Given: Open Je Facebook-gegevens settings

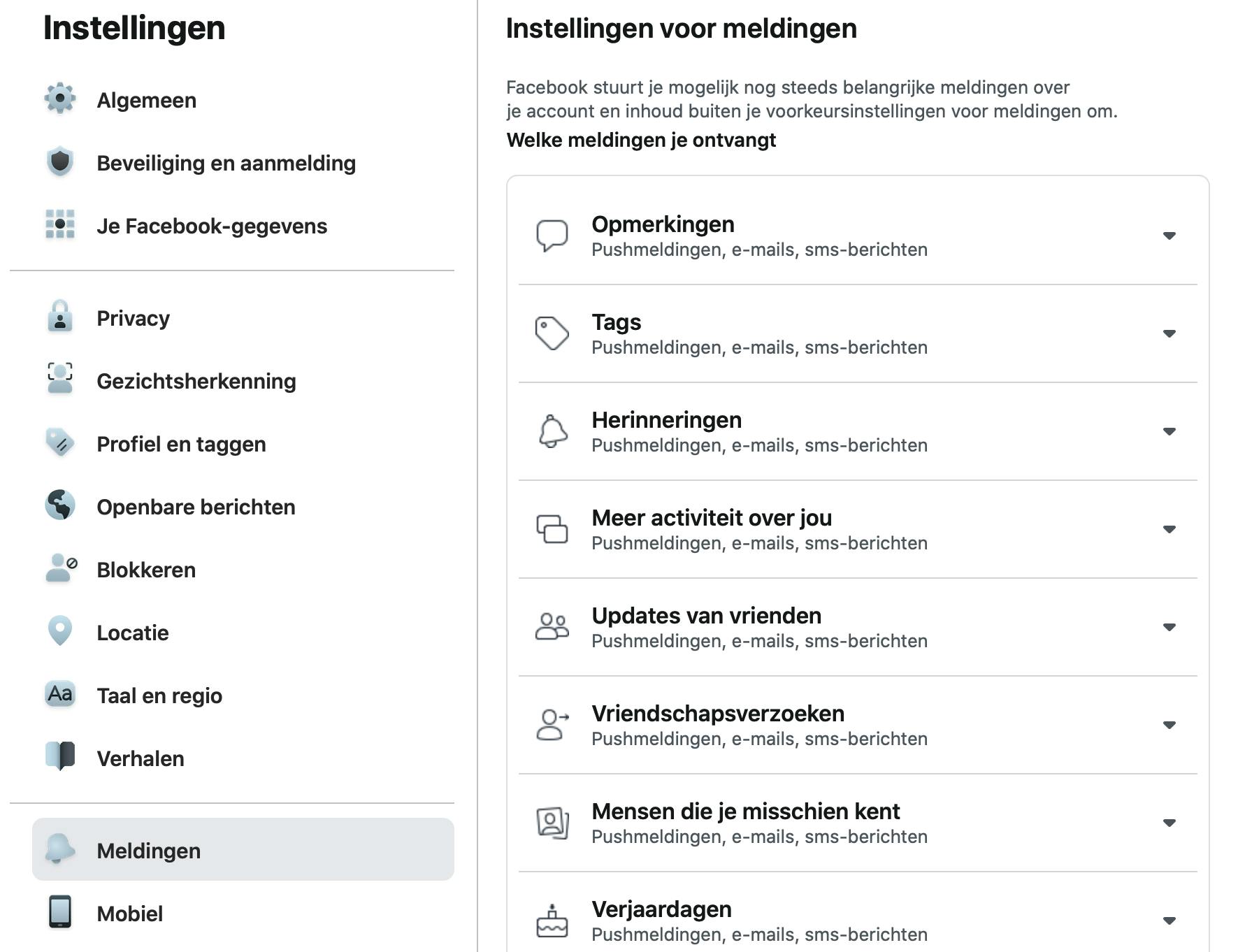Looking at the screenshot, I should [211, 226].
